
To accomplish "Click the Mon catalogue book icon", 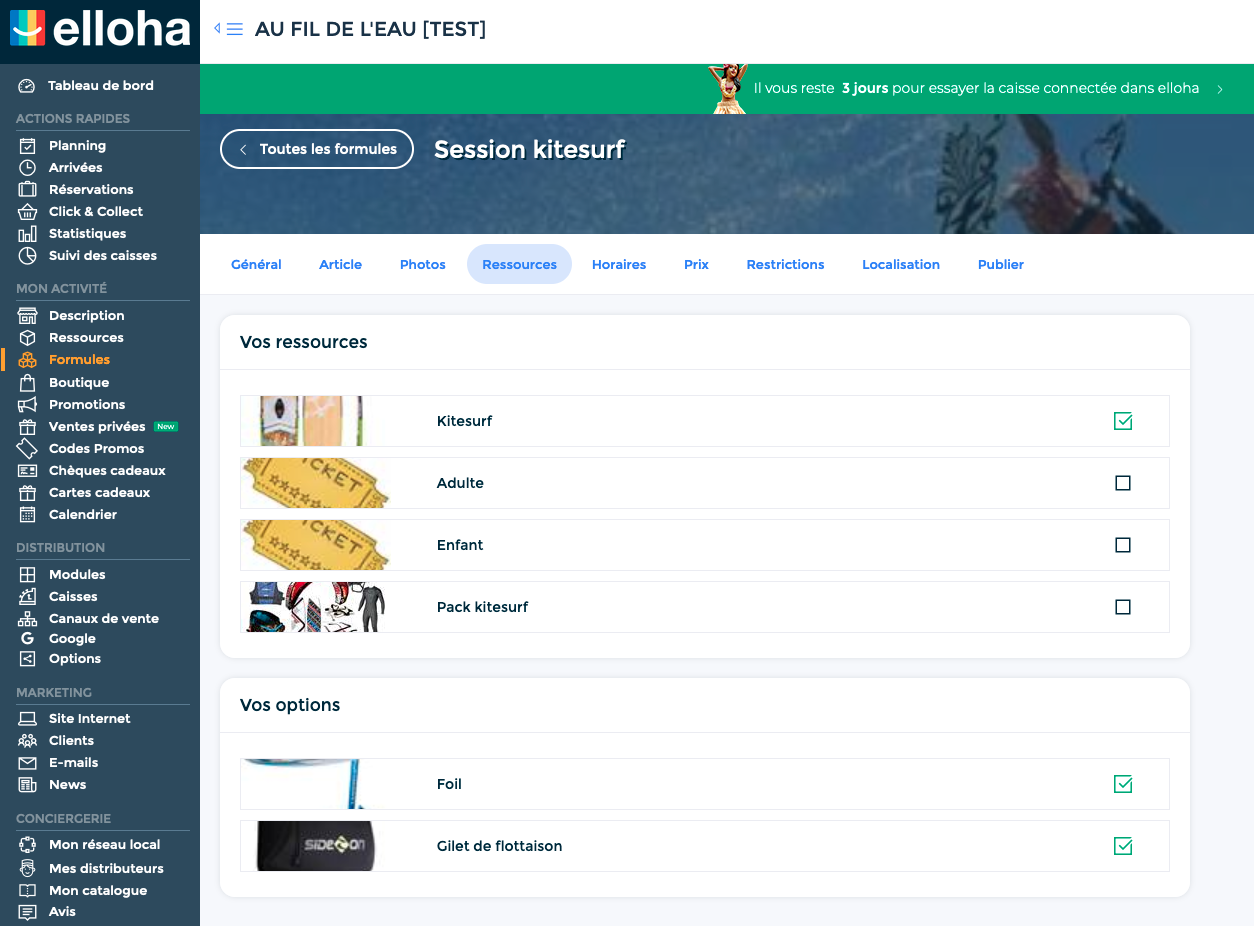I will 28,891.
